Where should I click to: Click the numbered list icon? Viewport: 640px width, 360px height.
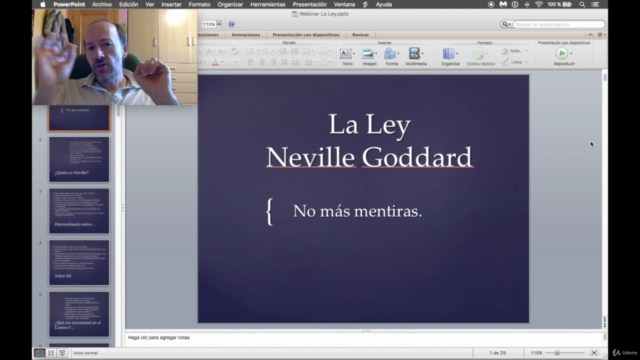(266, 51)
